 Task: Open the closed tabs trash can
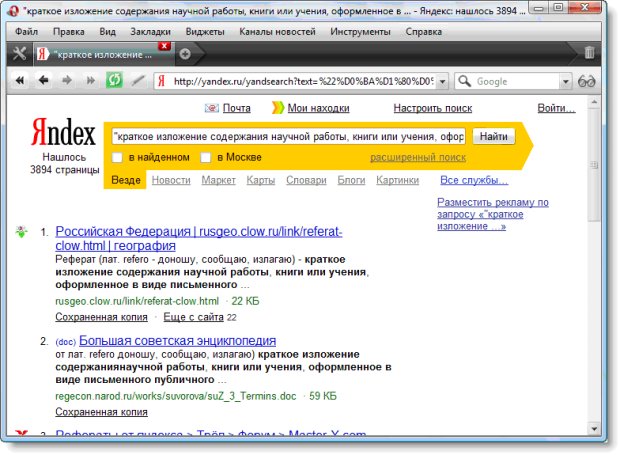click(x=589, y=53)
